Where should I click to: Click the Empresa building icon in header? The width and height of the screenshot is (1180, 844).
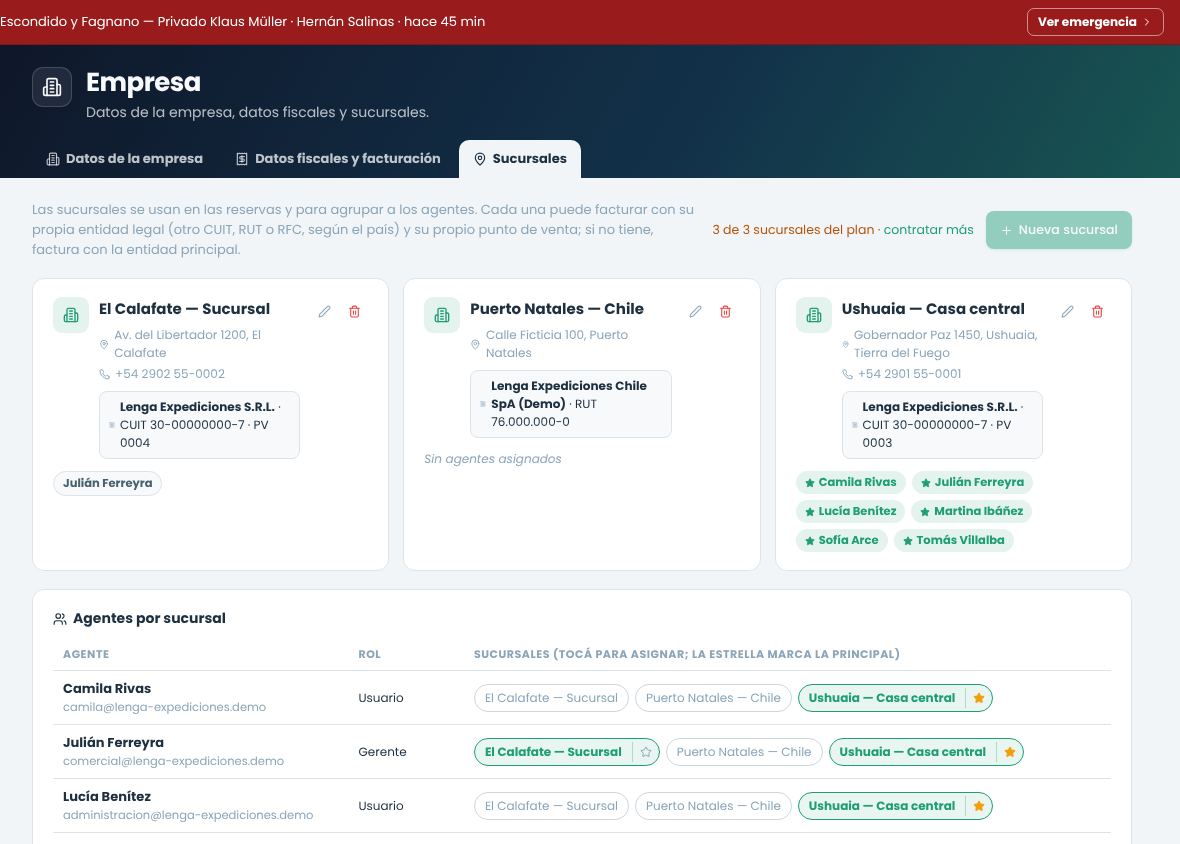[52, 87]
